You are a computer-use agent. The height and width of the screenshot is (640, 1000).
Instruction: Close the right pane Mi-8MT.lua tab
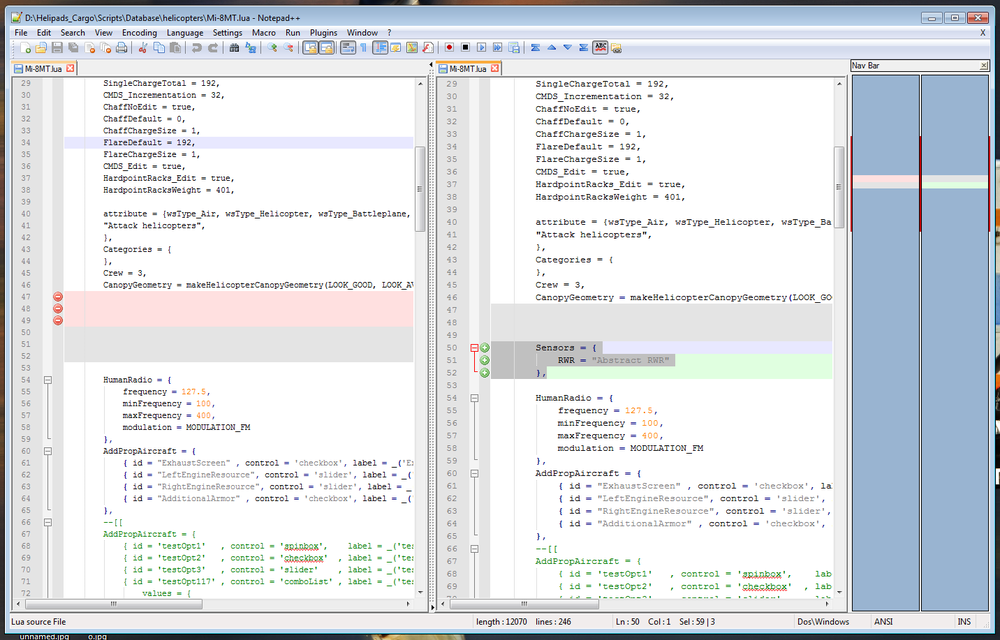pos(494,69)
